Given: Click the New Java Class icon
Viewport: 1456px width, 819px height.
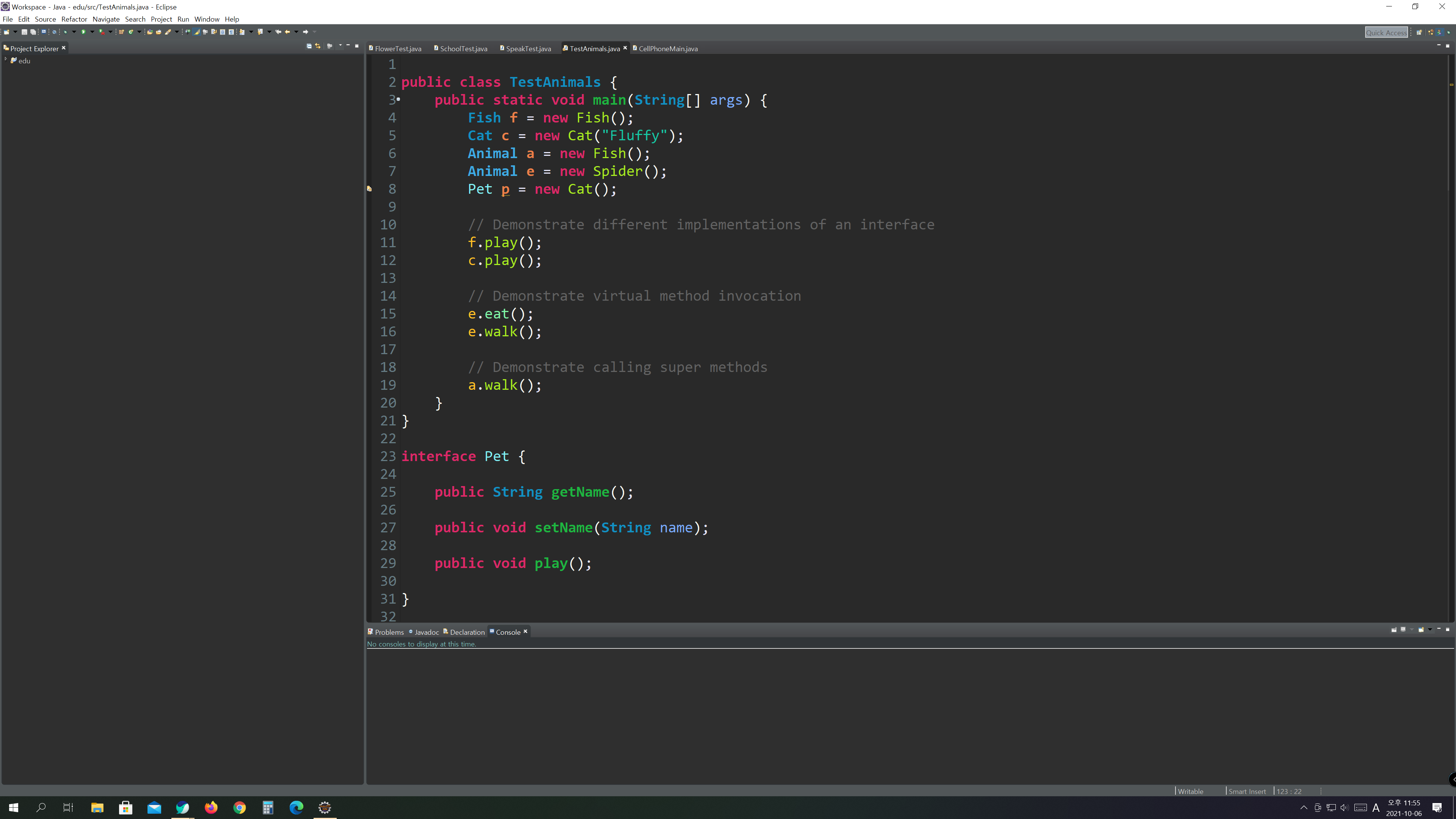Looking at the screenshot, I should (x=131, y=31).
